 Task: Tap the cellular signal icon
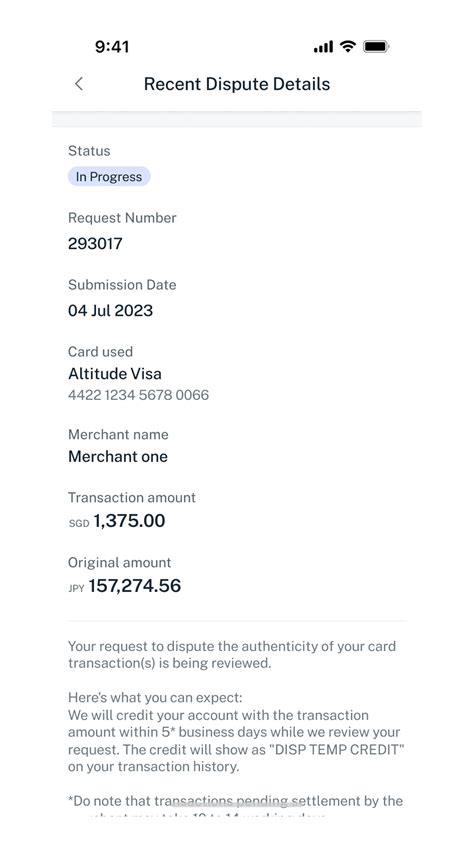pos(323,47)
